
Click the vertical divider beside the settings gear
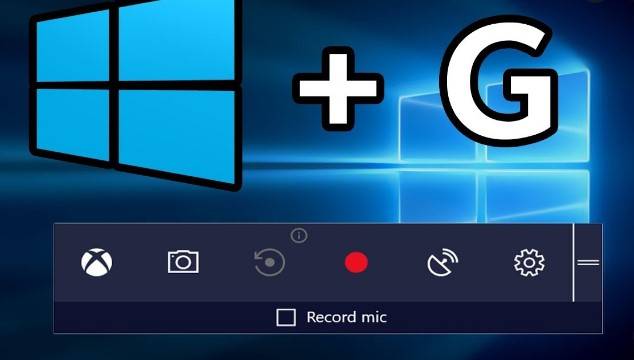[x=573, y=263]
